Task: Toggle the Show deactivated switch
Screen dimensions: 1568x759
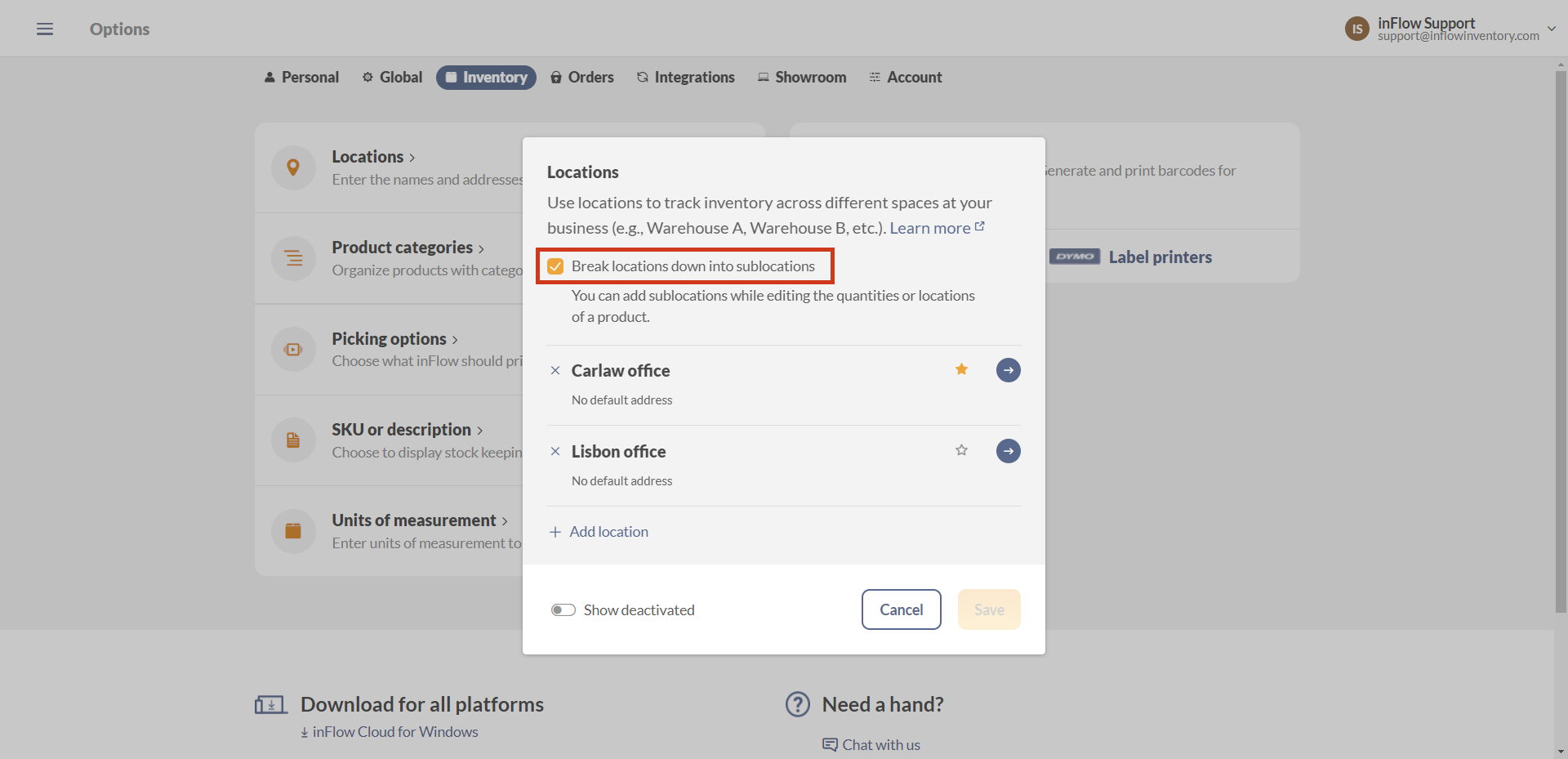Action: 563,610
